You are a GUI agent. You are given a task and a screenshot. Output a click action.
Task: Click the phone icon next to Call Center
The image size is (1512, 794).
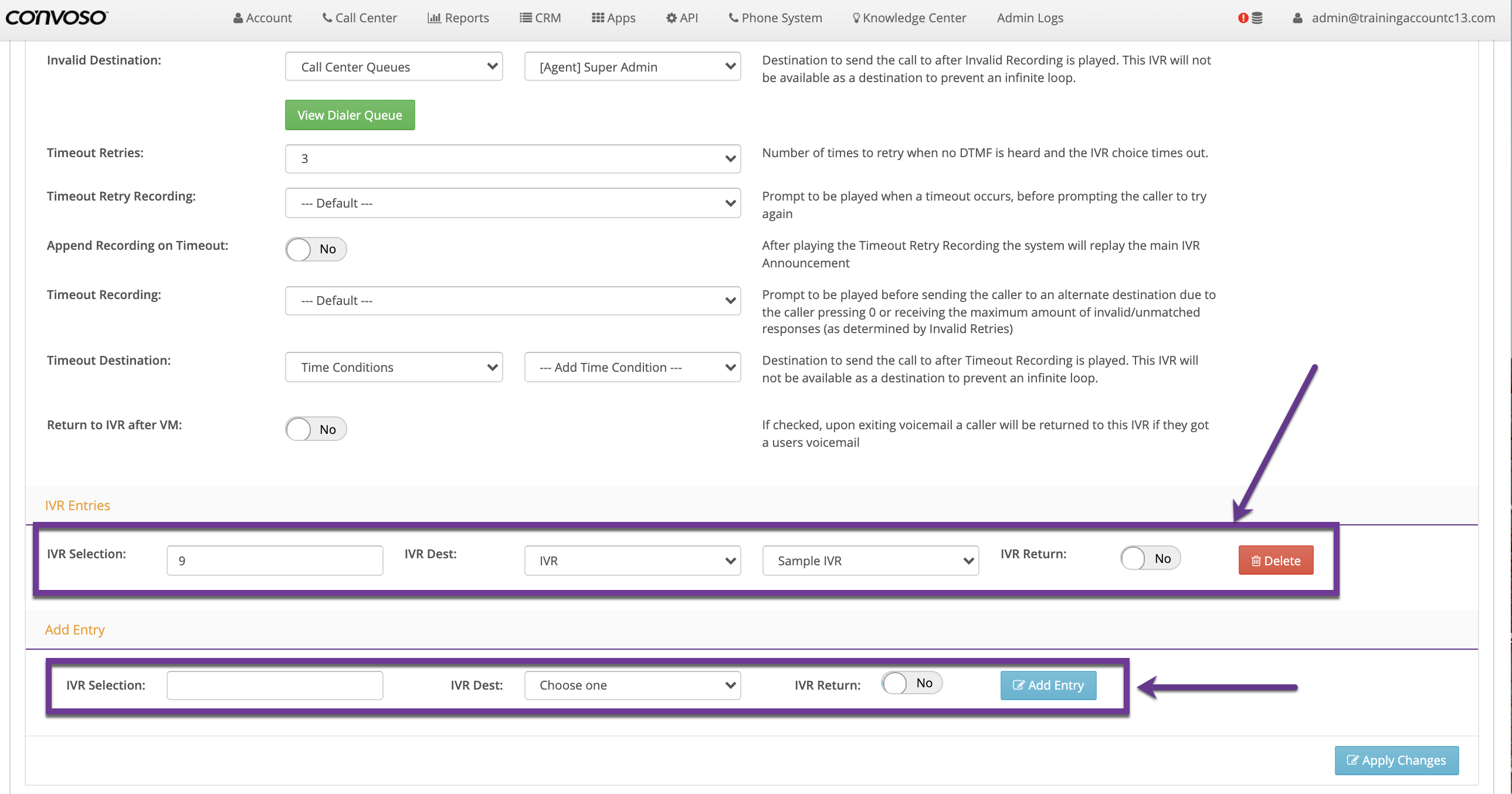(x=327, y=18)
